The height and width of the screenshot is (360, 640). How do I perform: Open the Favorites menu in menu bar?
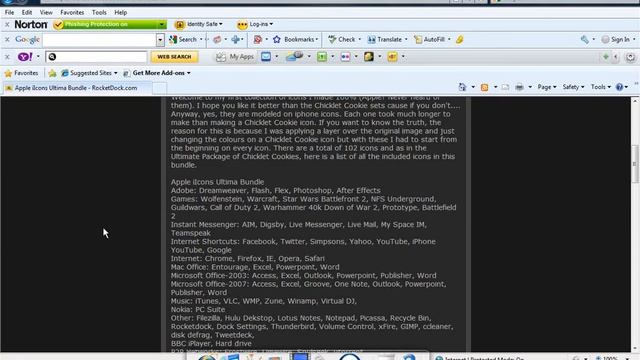tap(72, 13)
